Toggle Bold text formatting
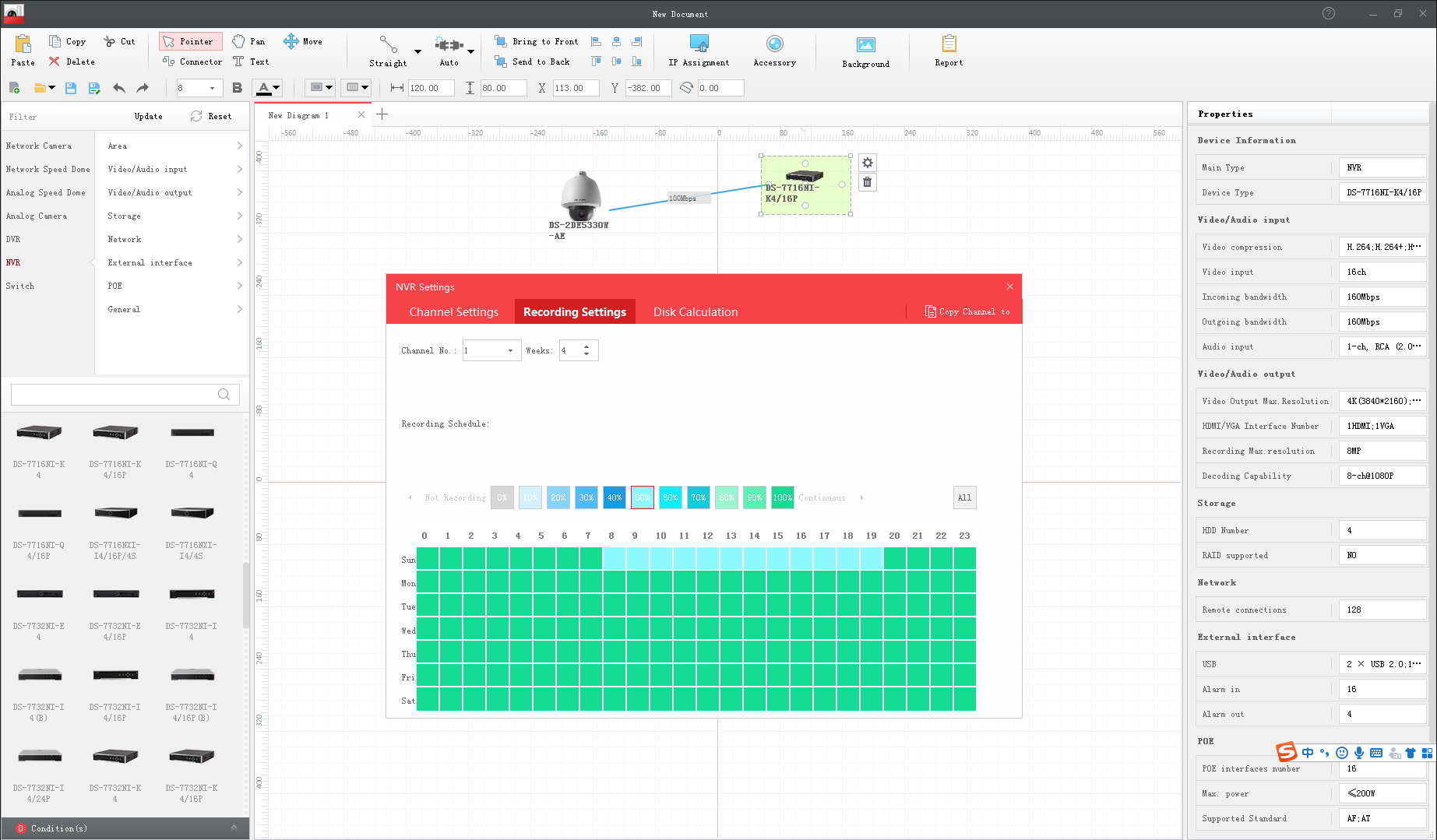The width and height of the screenshot is (1437, 840). pos(238,88)
